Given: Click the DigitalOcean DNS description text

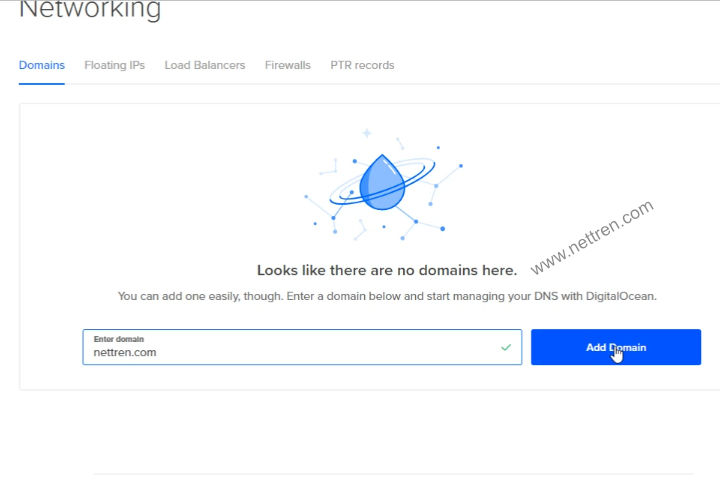Looking at the screenshot, I should coord(386,297).
